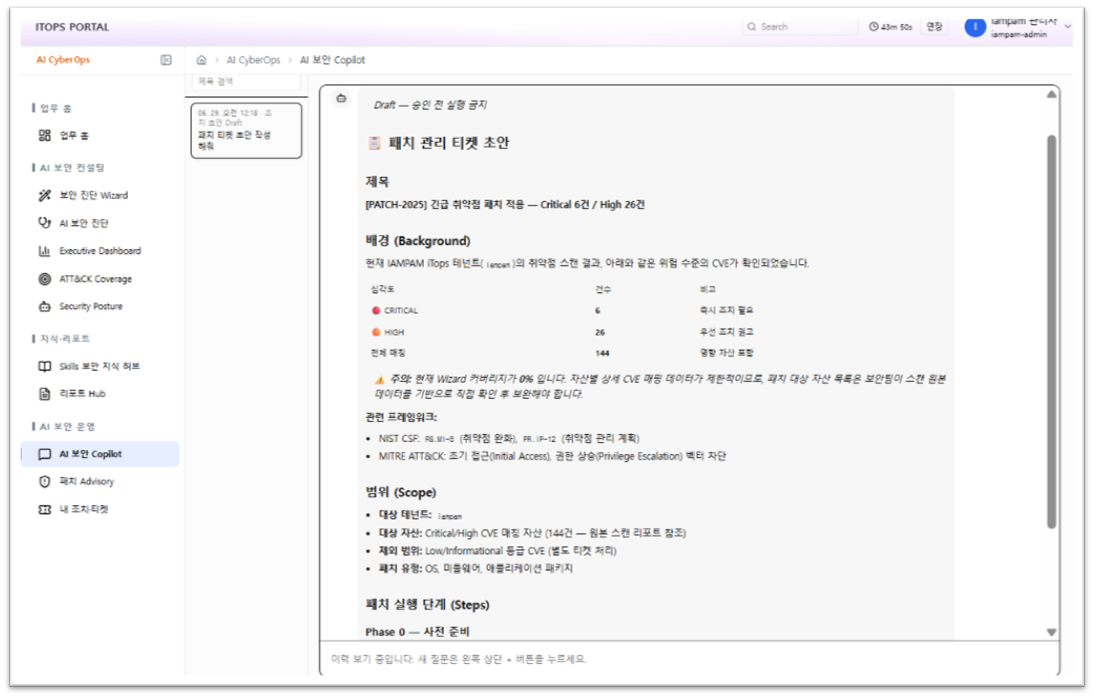This screenshot has width=1094, height=698.
Task: Open AI 보안 진단 stethoscope icon
Action: 45,223
